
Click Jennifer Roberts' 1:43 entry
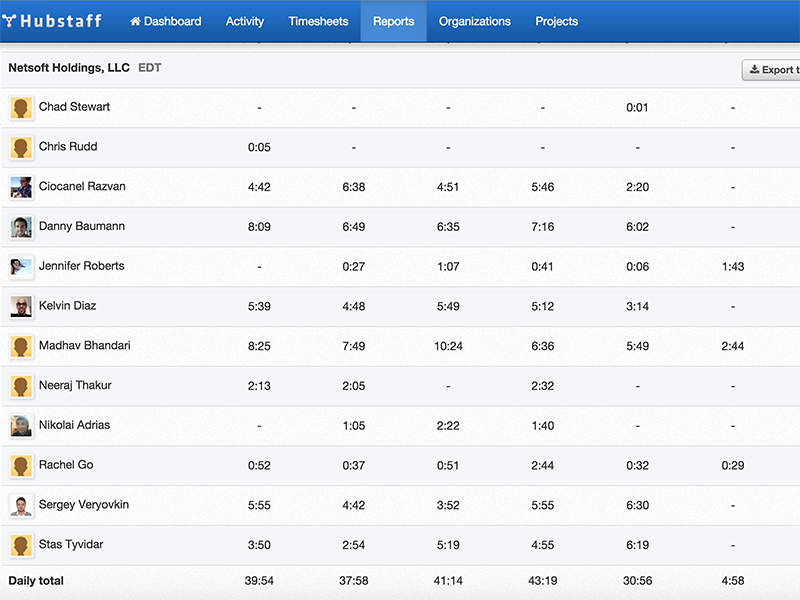coord(733,267)
